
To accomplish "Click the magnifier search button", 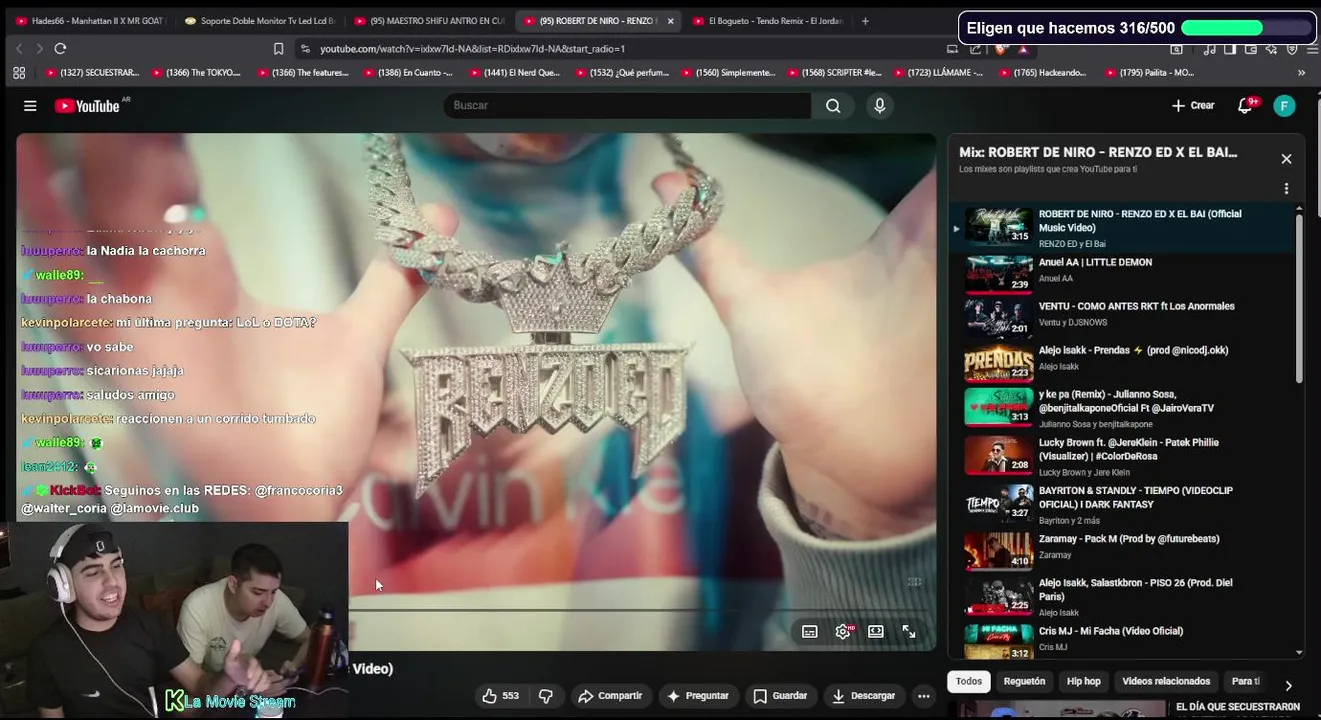I will [833, 106].
